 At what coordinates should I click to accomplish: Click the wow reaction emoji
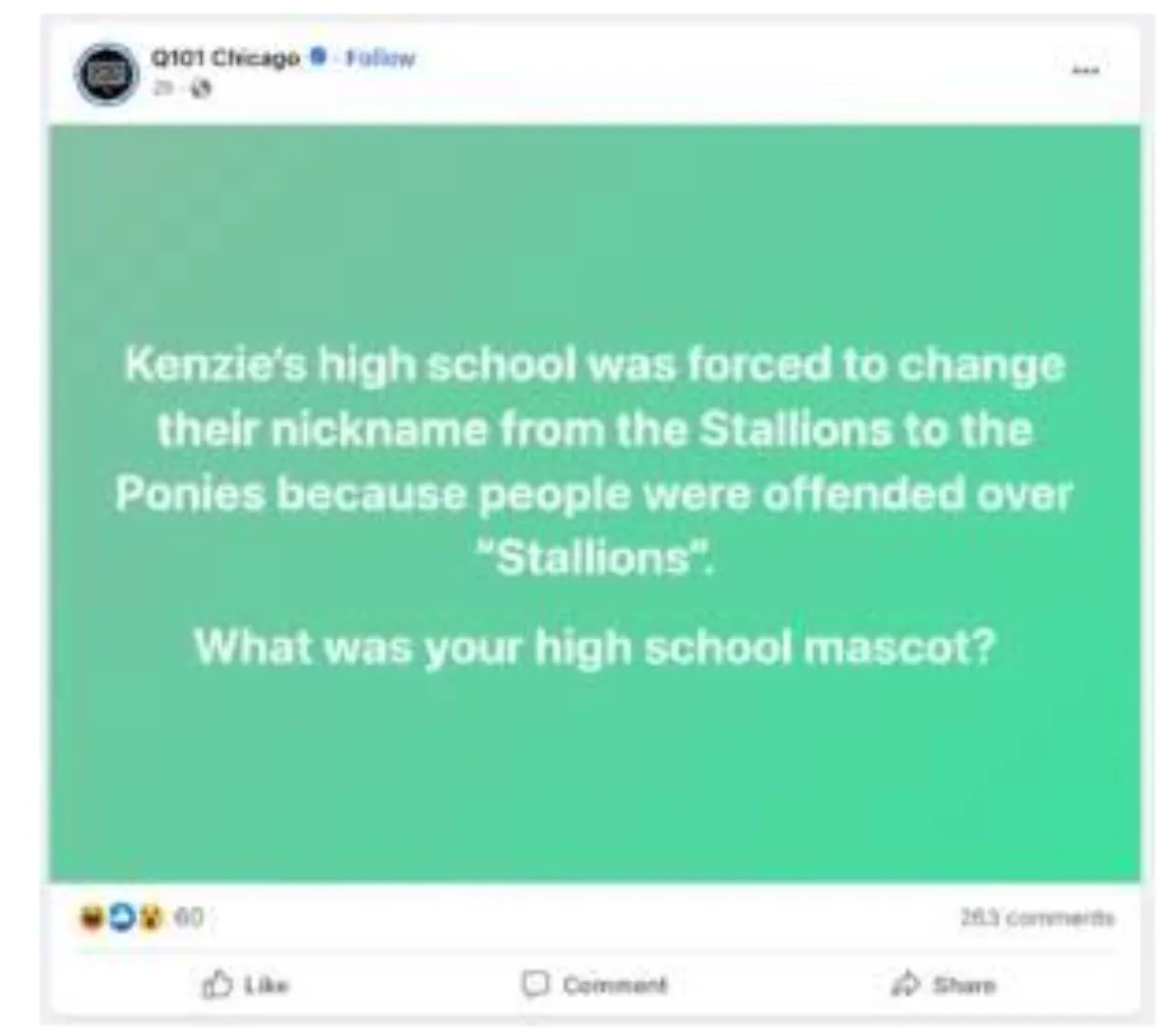pos(150,918)
